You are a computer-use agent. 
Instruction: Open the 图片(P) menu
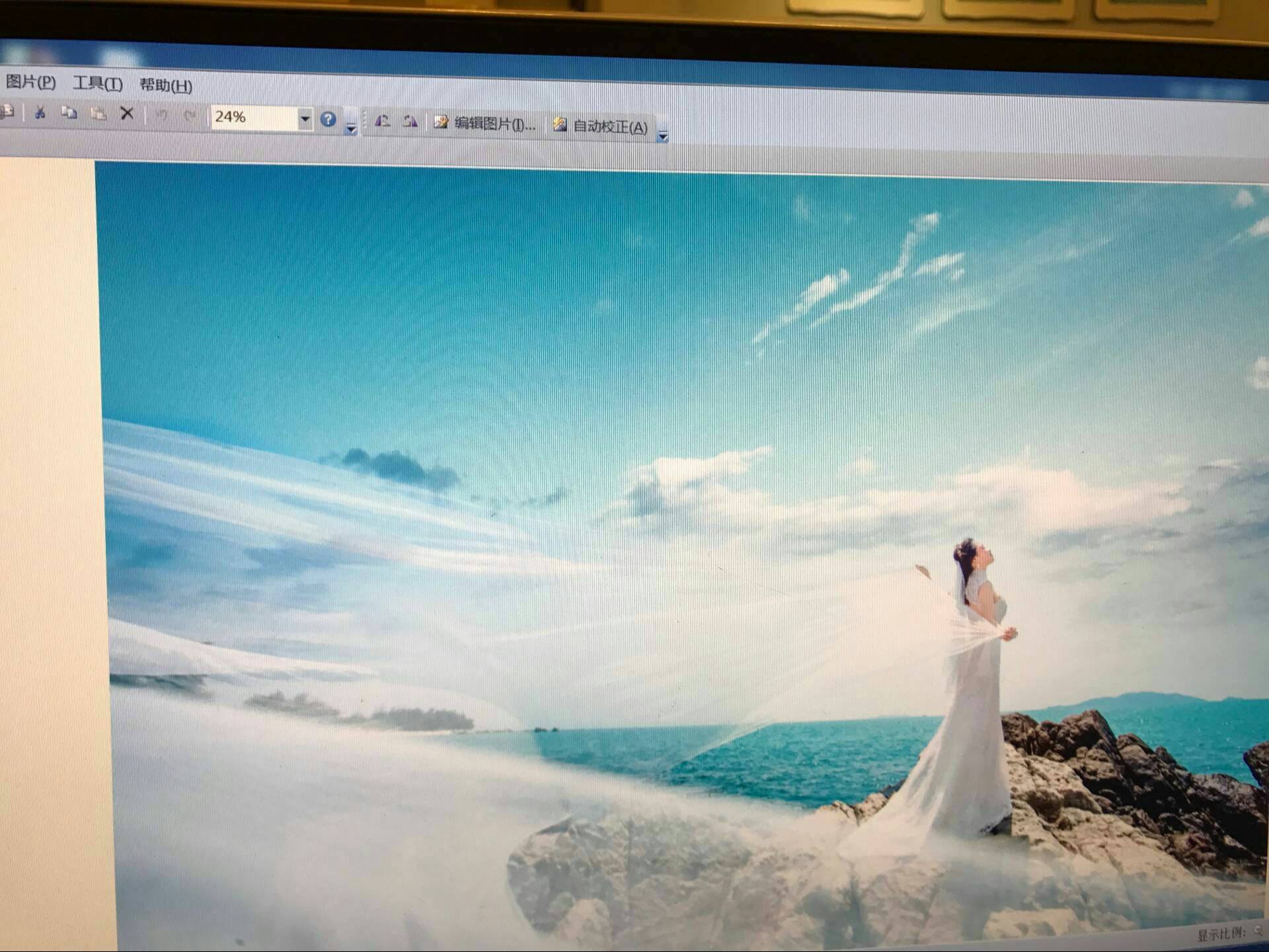30,82
